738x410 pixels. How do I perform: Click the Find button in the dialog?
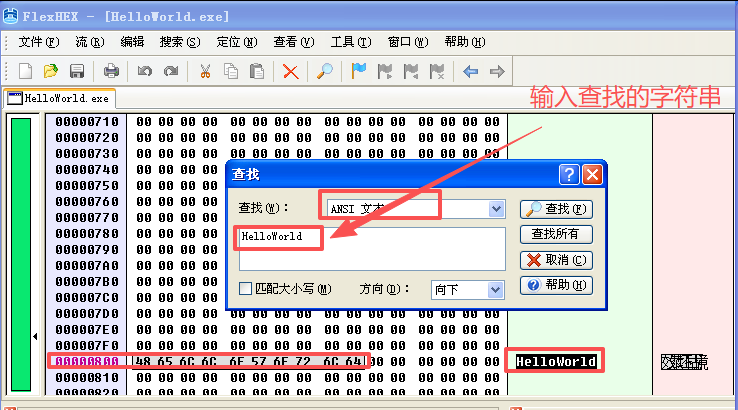coord(556,209)
